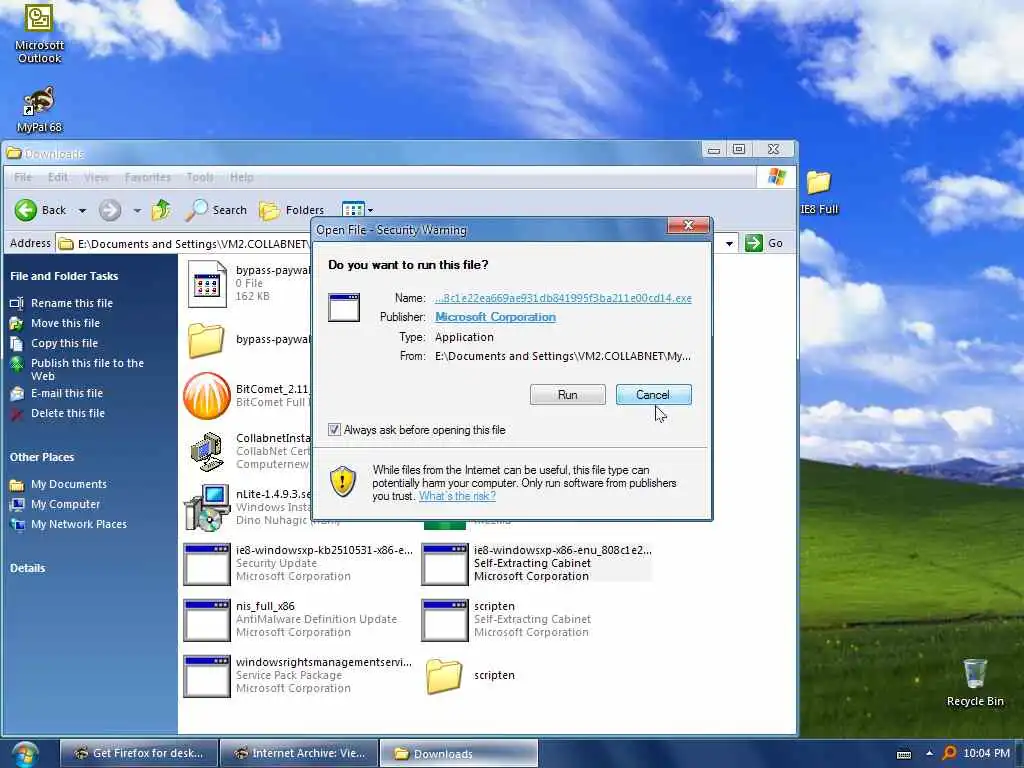Open the Help menu
Screen dimensions: 1024x768
pyautogui.click(x=242, y=177)
